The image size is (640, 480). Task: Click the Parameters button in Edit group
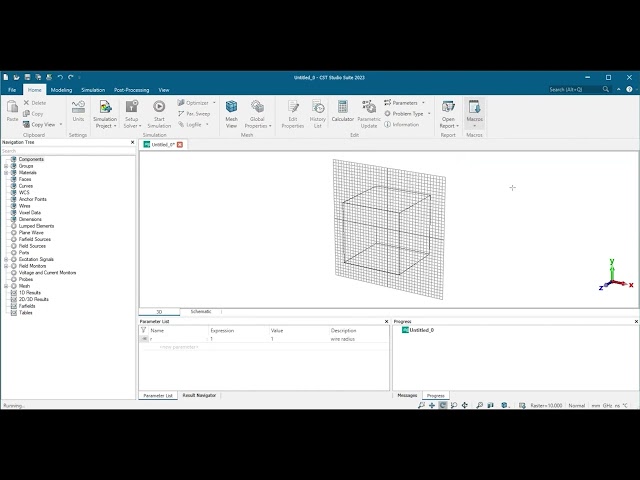click(x=401, y=103)
